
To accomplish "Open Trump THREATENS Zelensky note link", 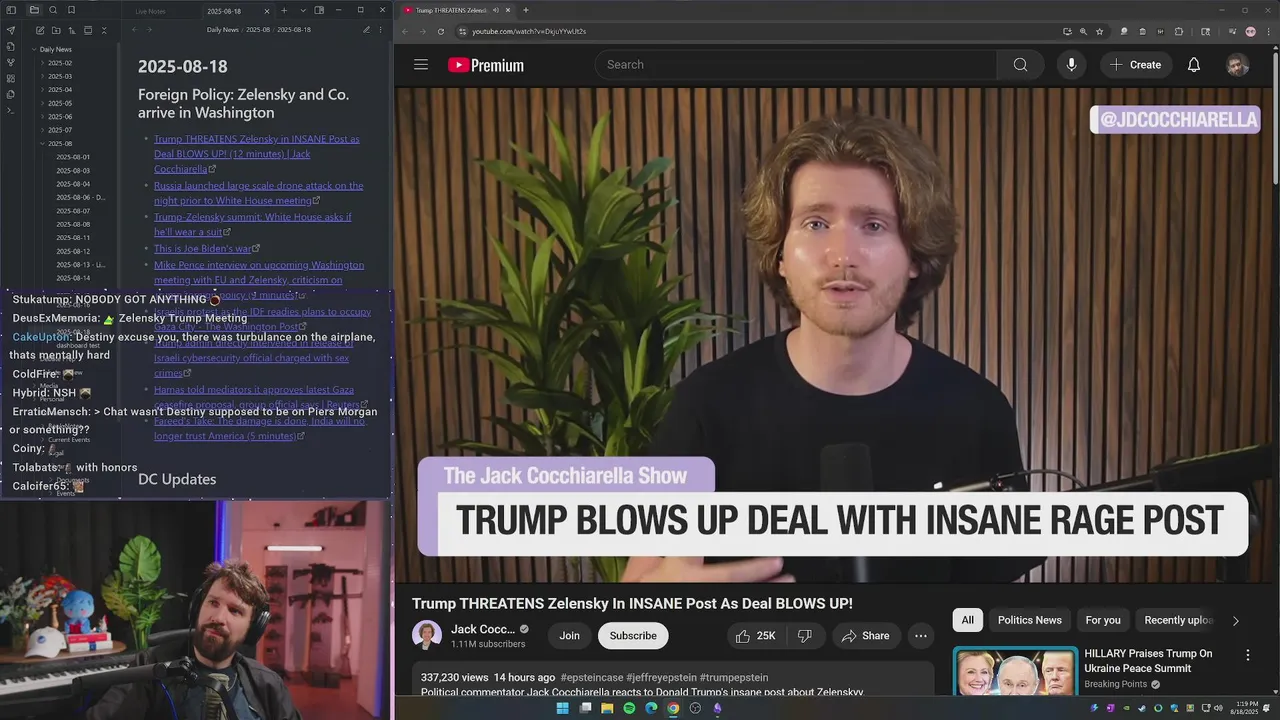I will tap(256, 154).
